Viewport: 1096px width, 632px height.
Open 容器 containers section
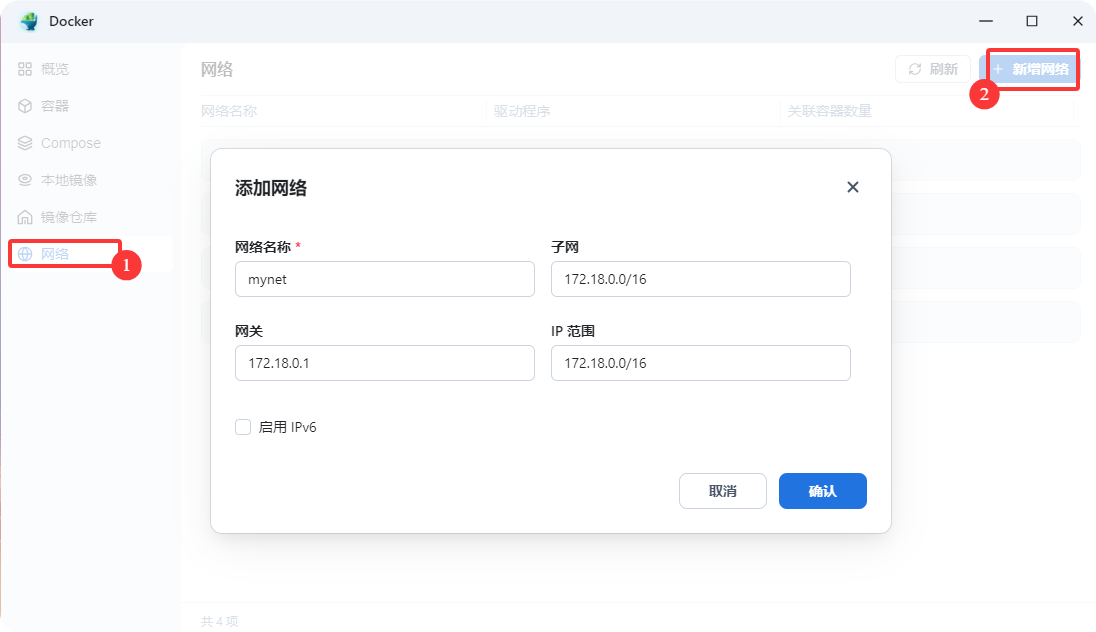tap(55, 106)
